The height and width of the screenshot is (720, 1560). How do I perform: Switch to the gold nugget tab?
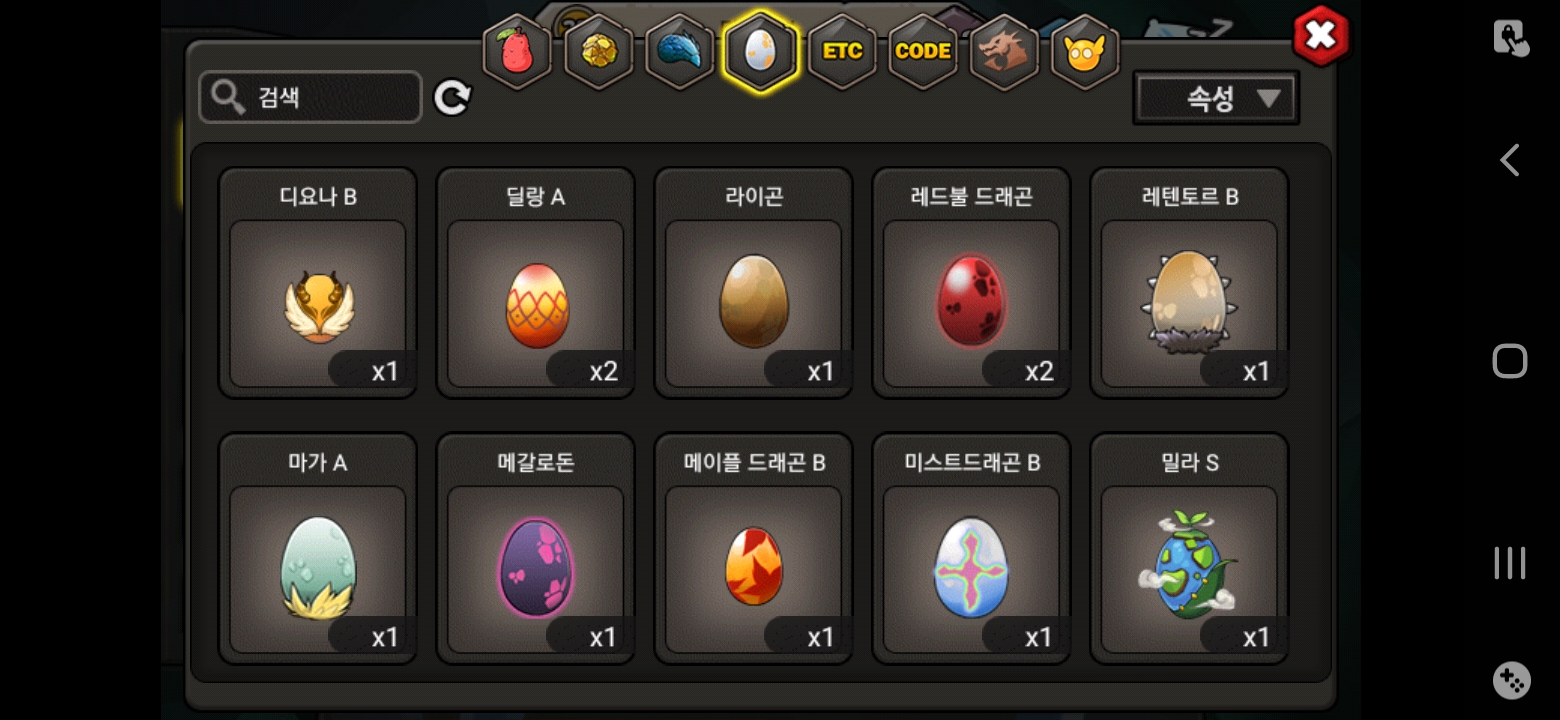tap(598, 52)
